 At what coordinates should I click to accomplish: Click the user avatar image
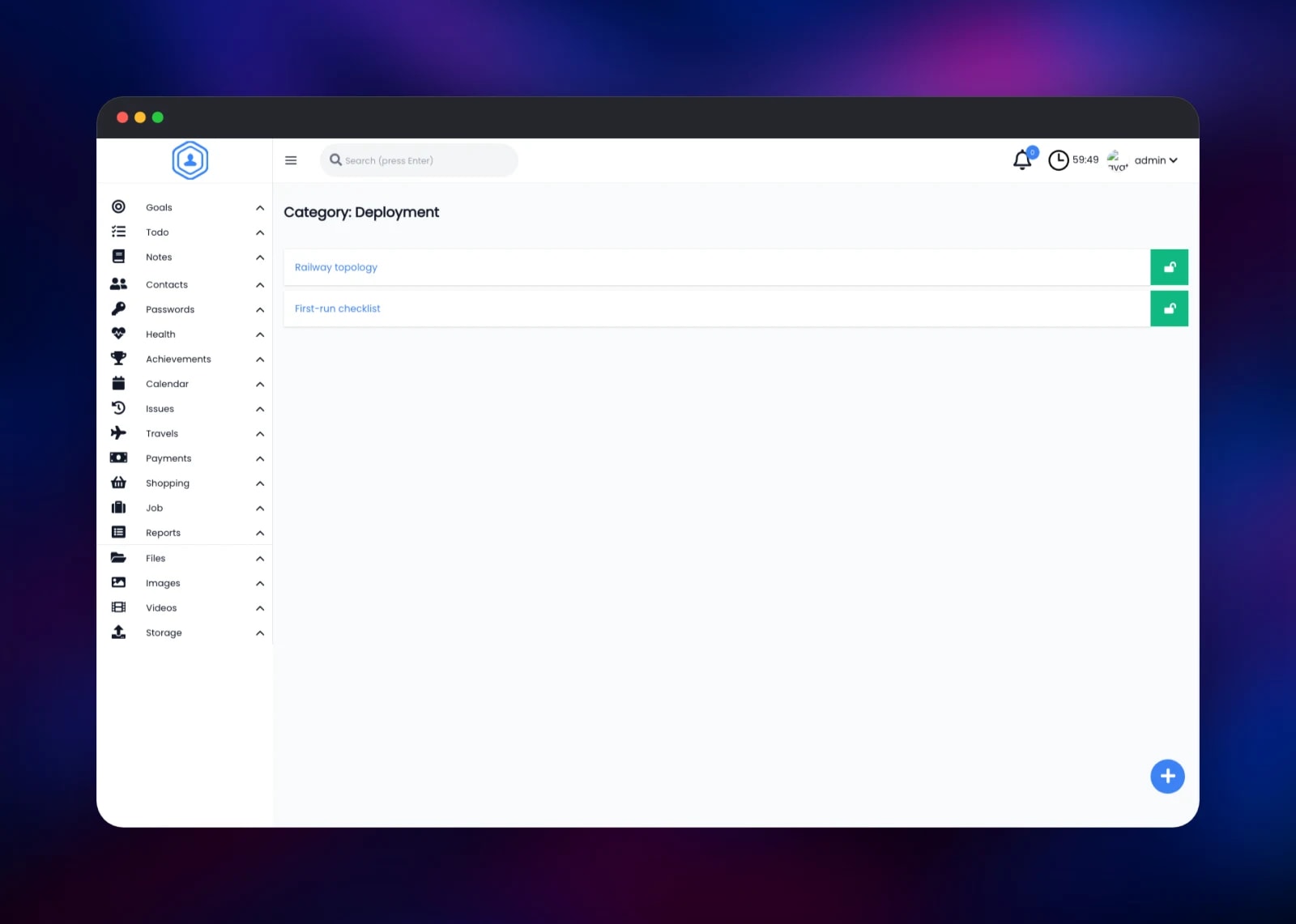click(x=1117, y=160)
